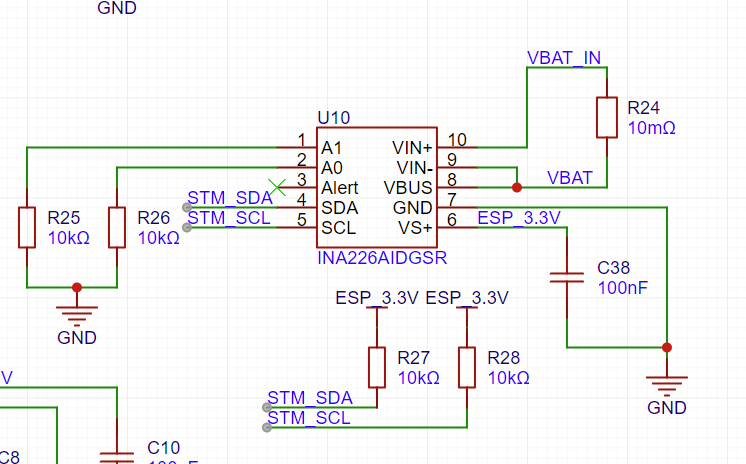Click the ESP_3.3V power symbol above R27
The image size is (746, 464).
pos(376,299)
